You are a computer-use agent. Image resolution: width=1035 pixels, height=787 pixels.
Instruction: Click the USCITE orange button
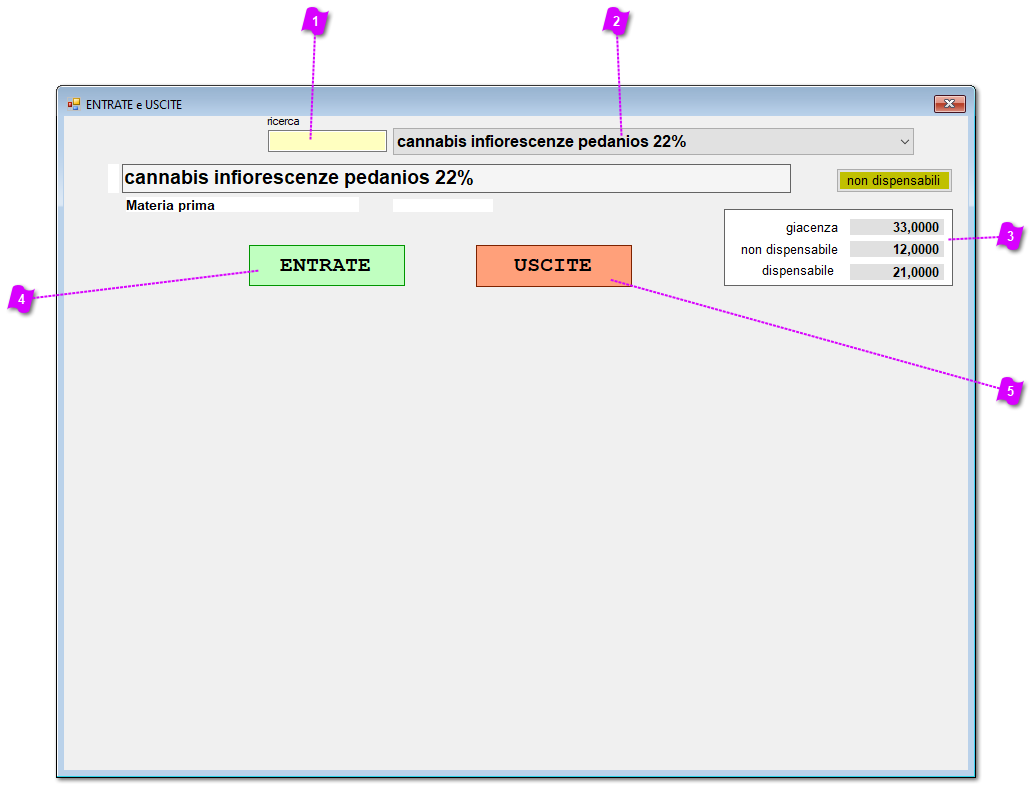pyautogui.click(x=554, y=266)
